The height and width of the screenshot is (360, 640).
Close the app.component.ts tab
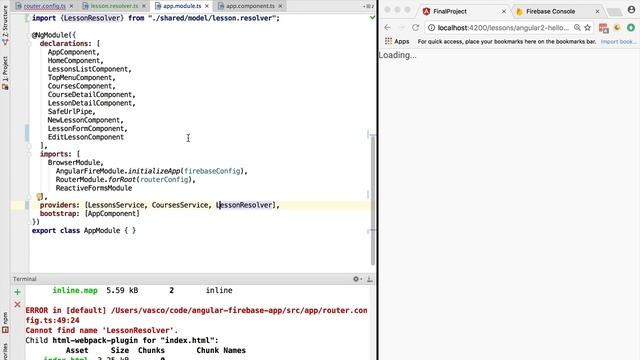[280, 6]
